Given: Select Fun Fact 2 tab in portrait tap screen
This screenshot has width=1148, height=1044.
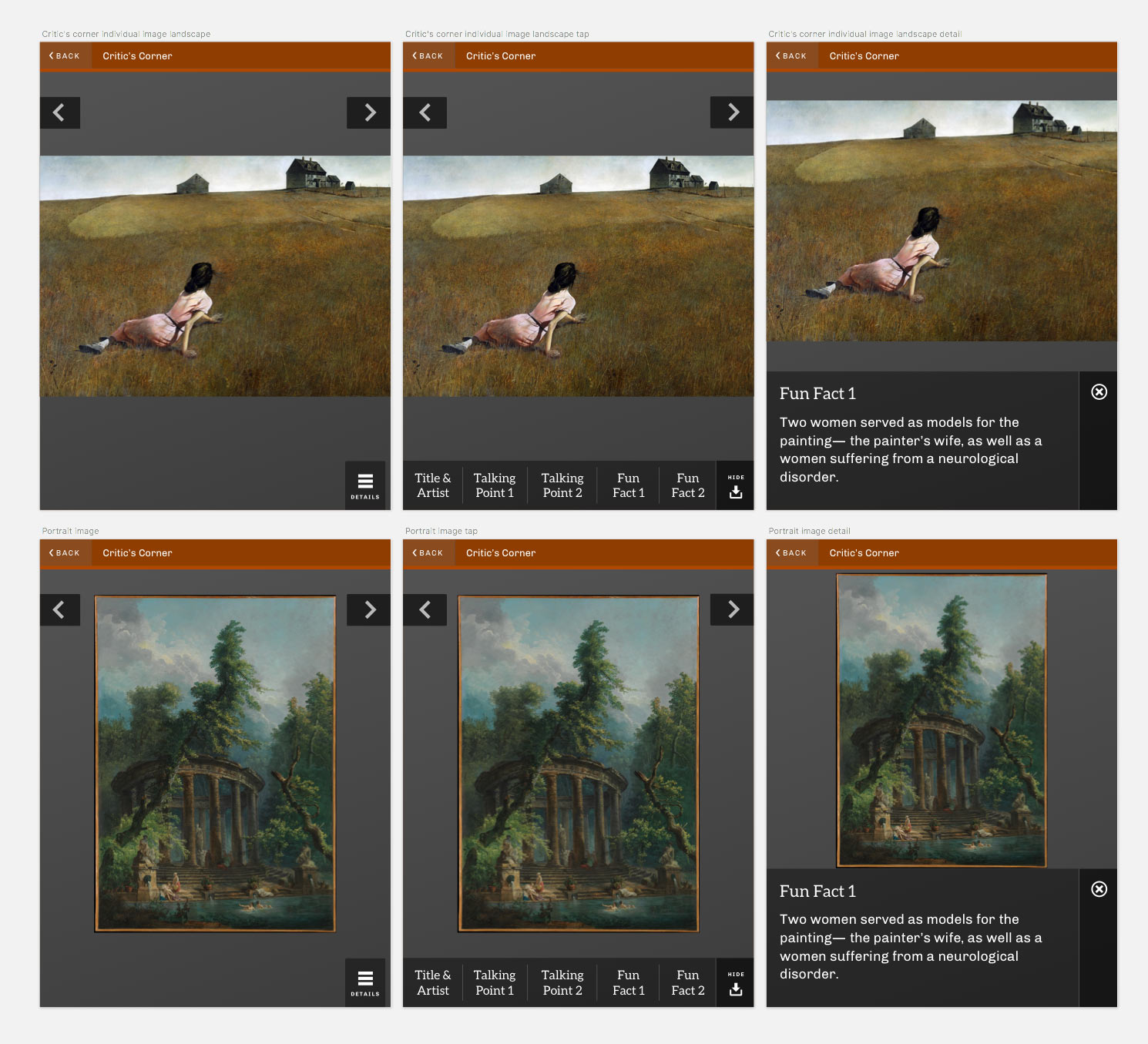Looking at the screenshot, I should pyautogui.click(x=688, y=982).
